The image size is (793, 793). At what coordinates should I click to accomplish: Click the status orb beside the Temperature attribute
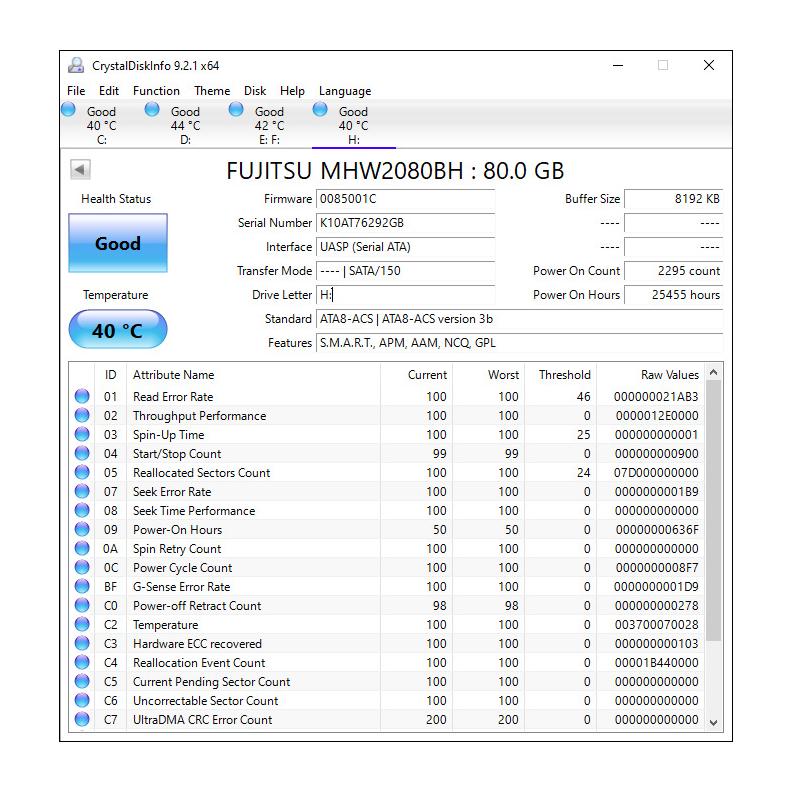[82, 625]
